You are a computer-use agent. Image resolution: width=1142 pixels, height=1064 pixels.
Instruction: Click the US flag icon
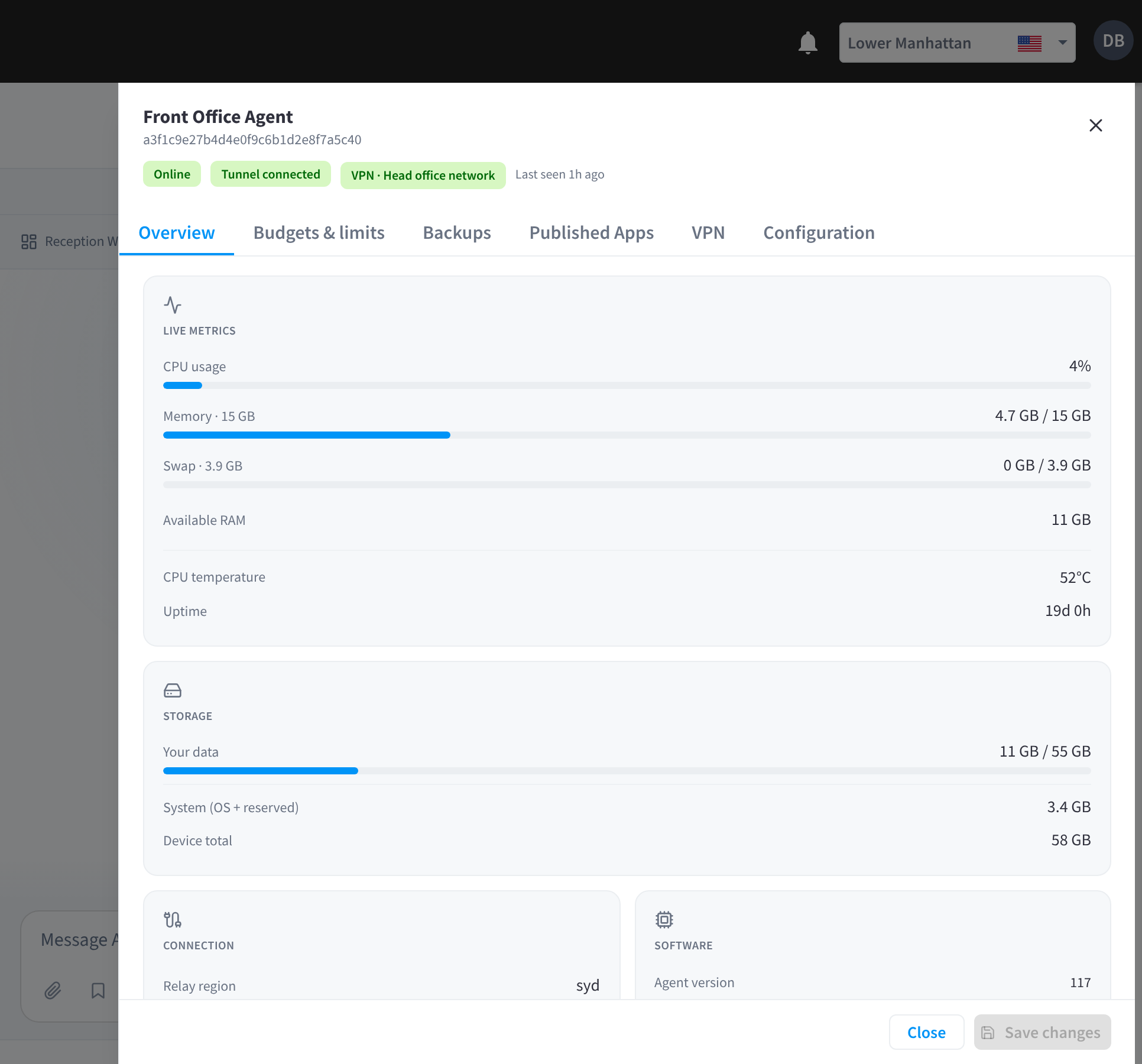(1029, 43)
